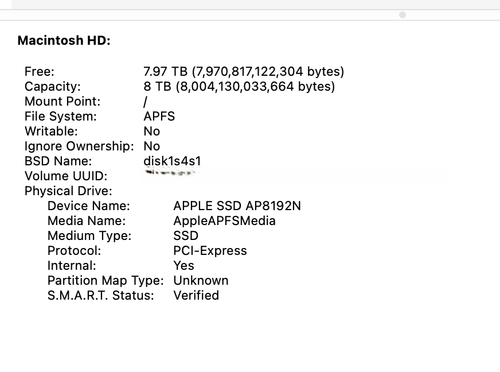Select the BSD name value "disk1s4s1"
500x372 pixels.
pyautogui.click(x=172, y=161)
